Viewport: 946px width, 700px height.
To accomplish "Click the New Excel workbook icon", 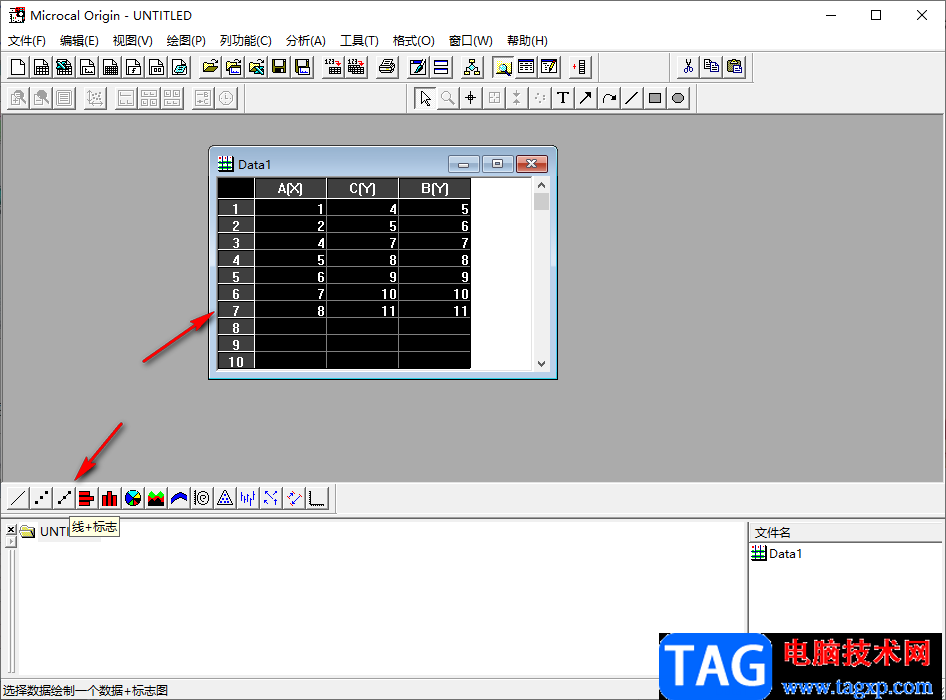I will coord(64,67).
